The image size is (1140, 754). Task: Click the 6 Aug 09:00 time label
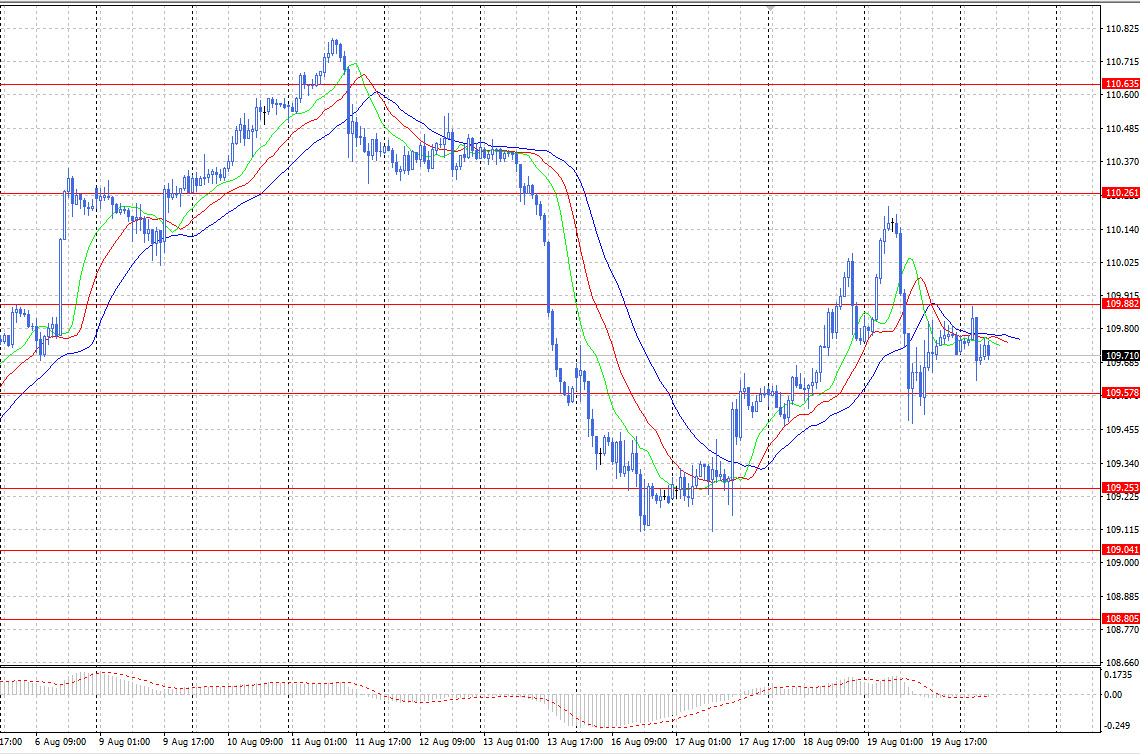pos(60,742)
